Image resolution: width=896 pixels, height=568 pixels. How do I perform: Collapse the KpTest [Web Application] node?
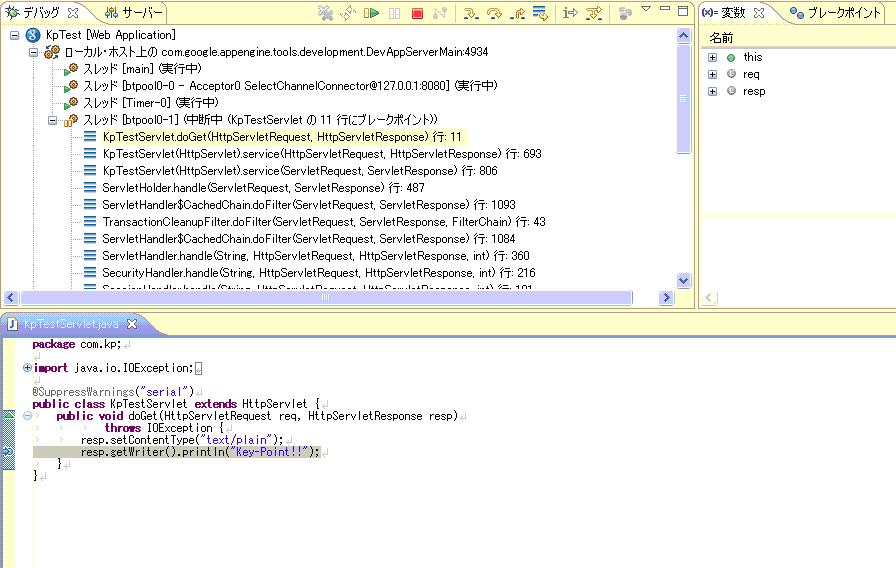click(15, 35)
